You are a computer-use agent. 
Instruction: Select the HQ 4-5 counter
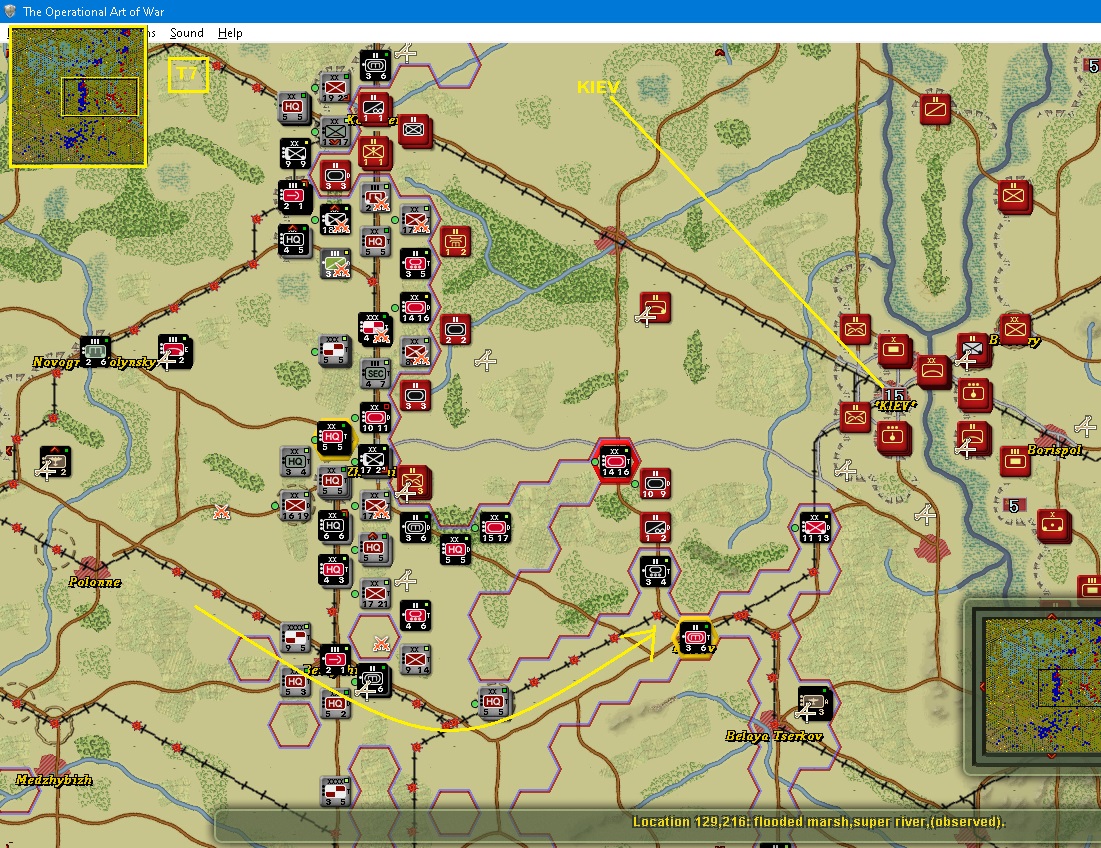pos(294,240)
